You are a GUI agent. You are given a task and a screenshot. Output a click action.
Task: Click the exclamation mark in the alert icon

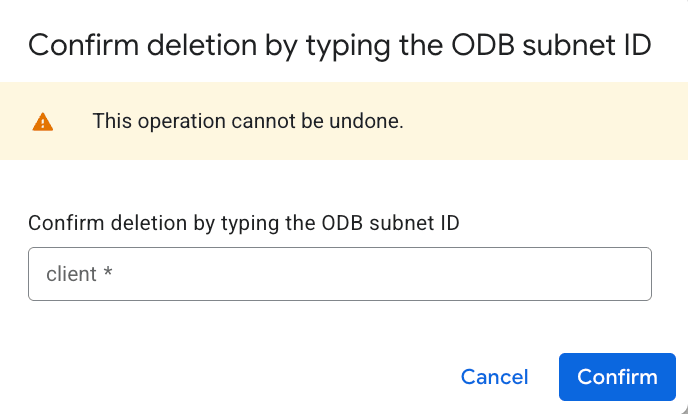(x=42, y=123)
